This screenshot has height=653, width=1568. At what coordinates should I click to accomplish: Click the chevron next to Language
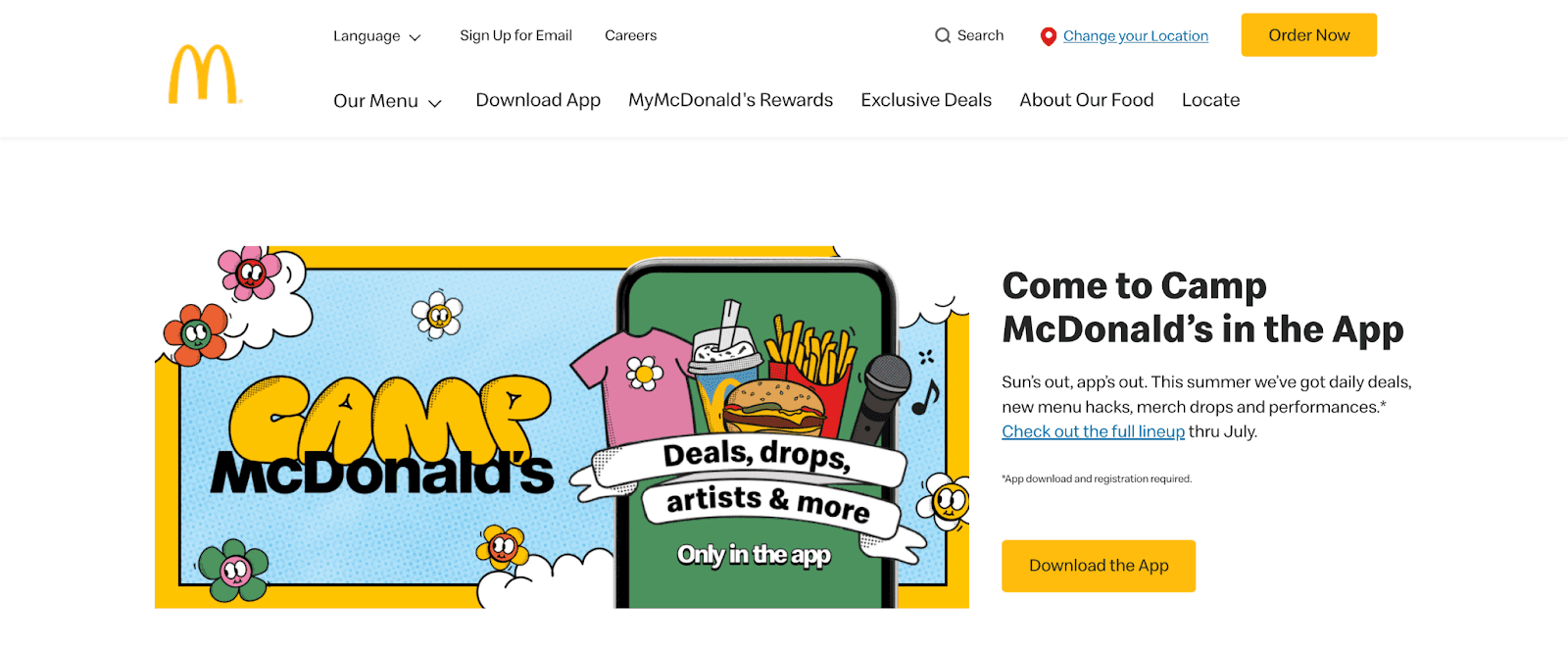pos(415,37)
